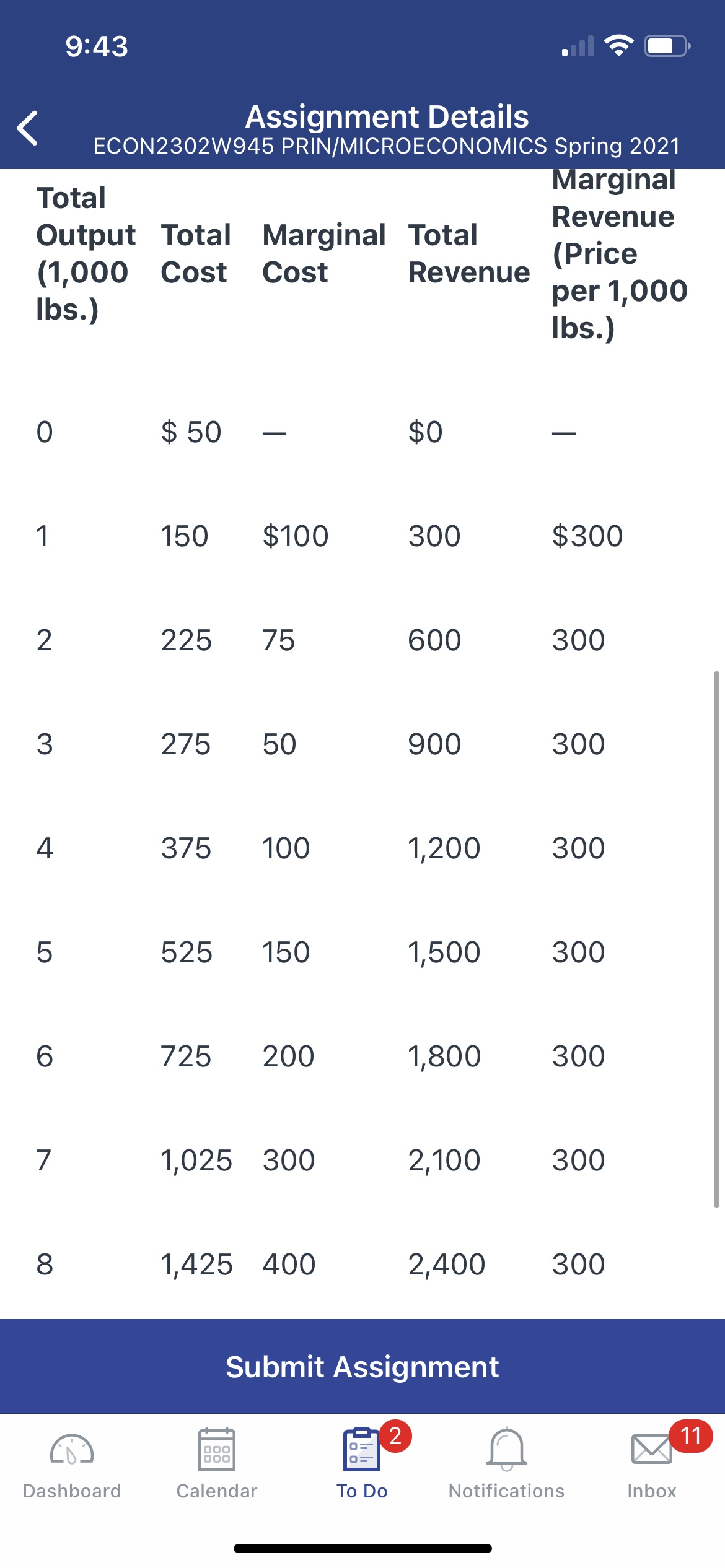Switch to the Dashboard tab label
Image resolution: width=725 pixels, height=1568 pixels.
(x=72, y=1491)
